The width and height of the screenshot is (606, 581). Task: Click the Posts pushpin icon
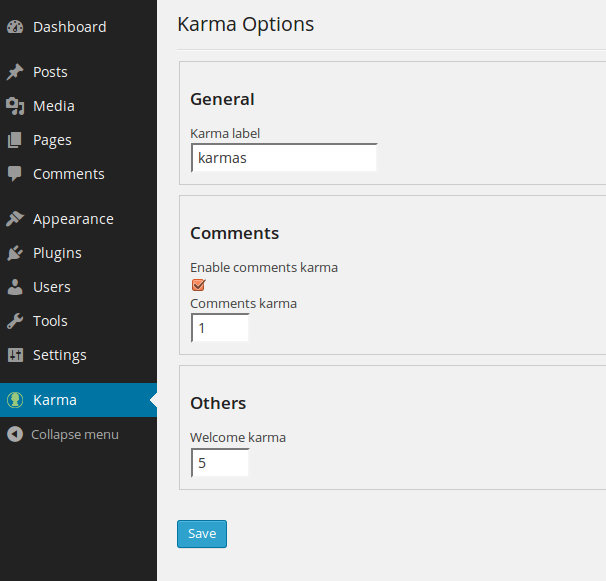[15, 72]
